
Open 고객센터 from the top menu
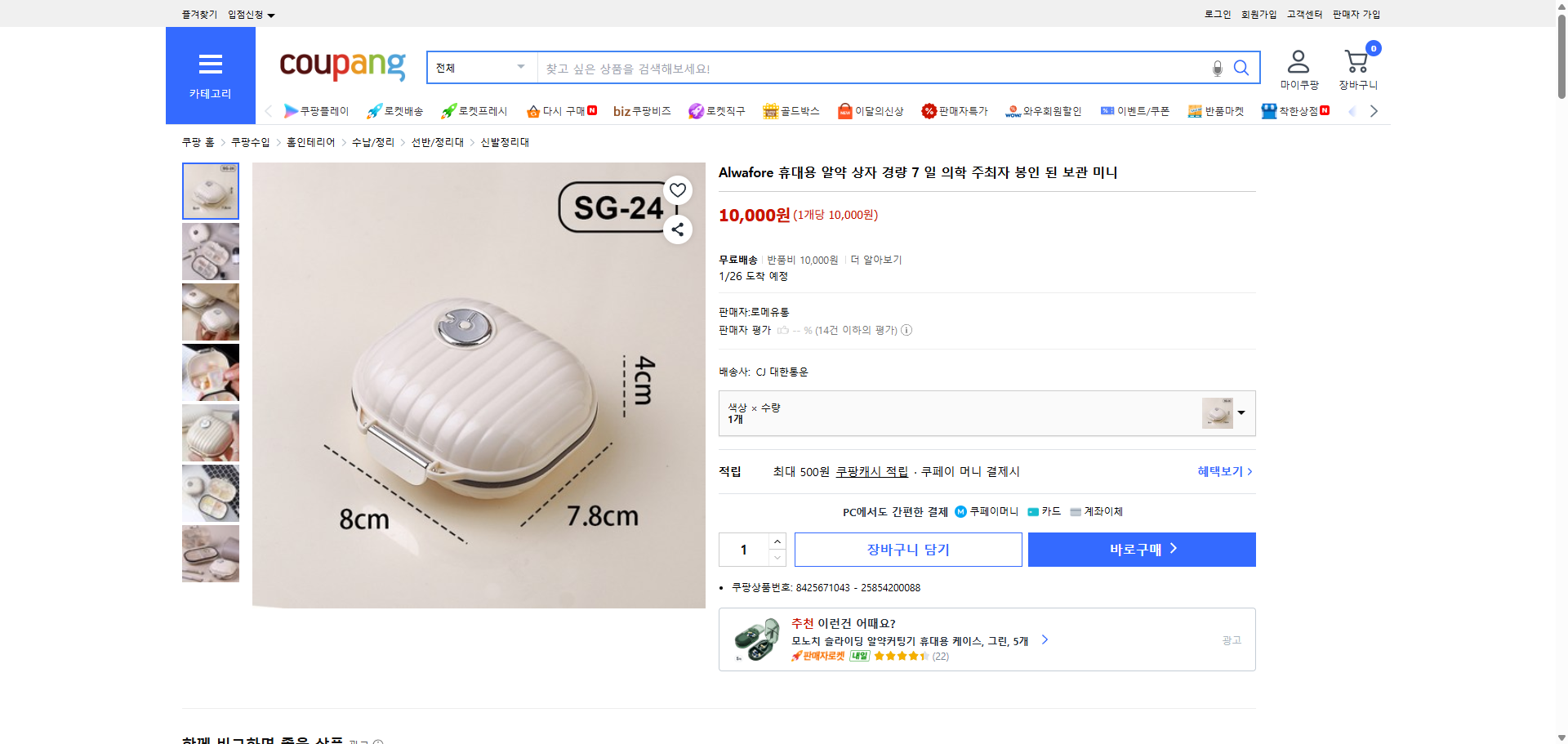click(1303, 14)
